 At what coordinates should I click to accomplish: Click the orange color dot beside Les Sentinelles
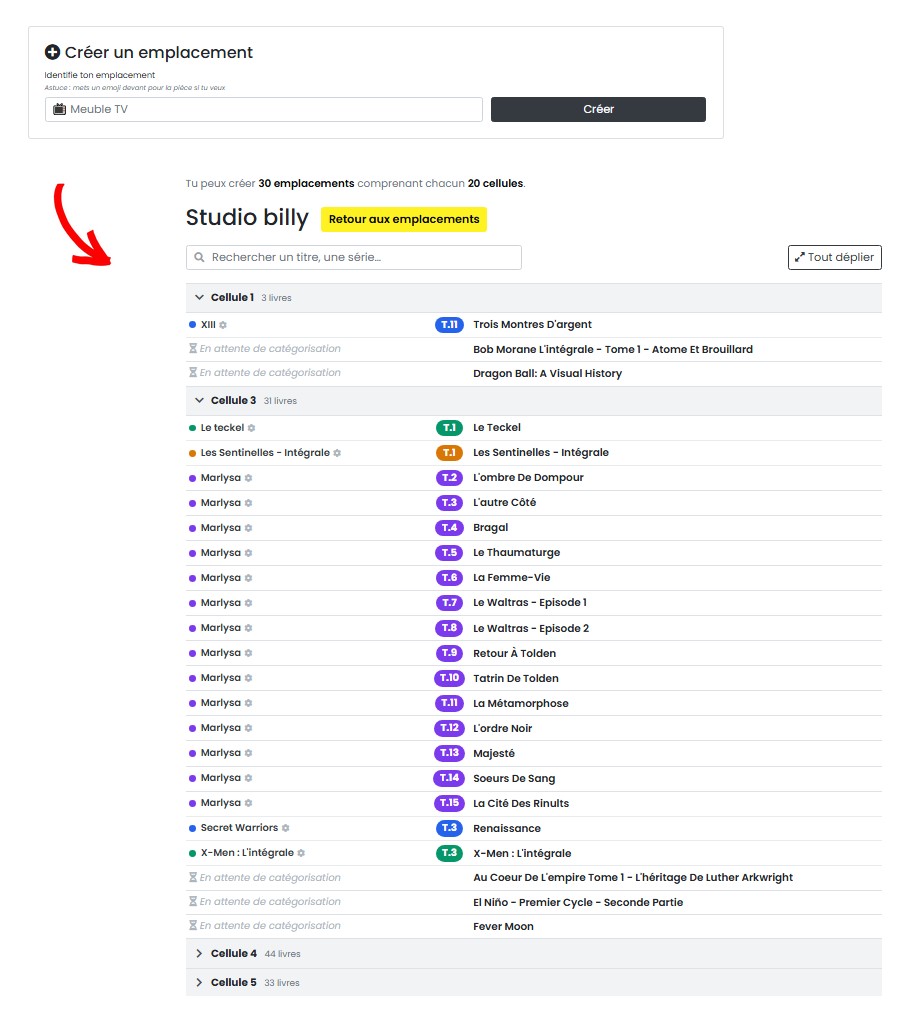coord(192,453)
